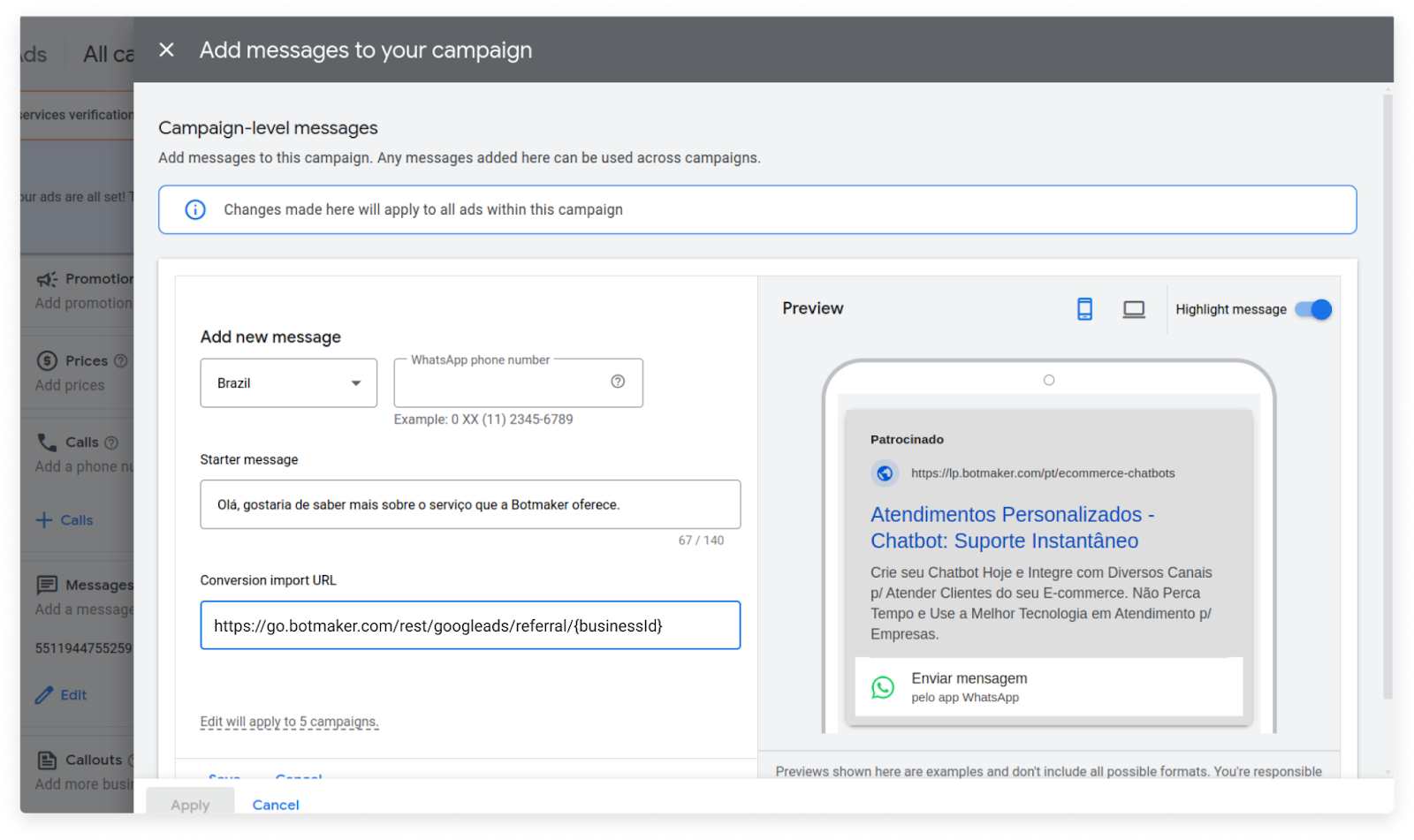Image resolution: width=1414 pixels, height=840 pixels.
Task: Click the dialog vertical scrollbar
Action: coord(1387,397)
